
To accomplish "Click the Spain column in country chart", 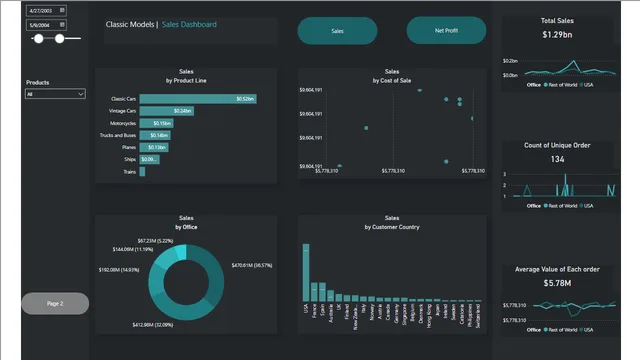I will [322, 292].
